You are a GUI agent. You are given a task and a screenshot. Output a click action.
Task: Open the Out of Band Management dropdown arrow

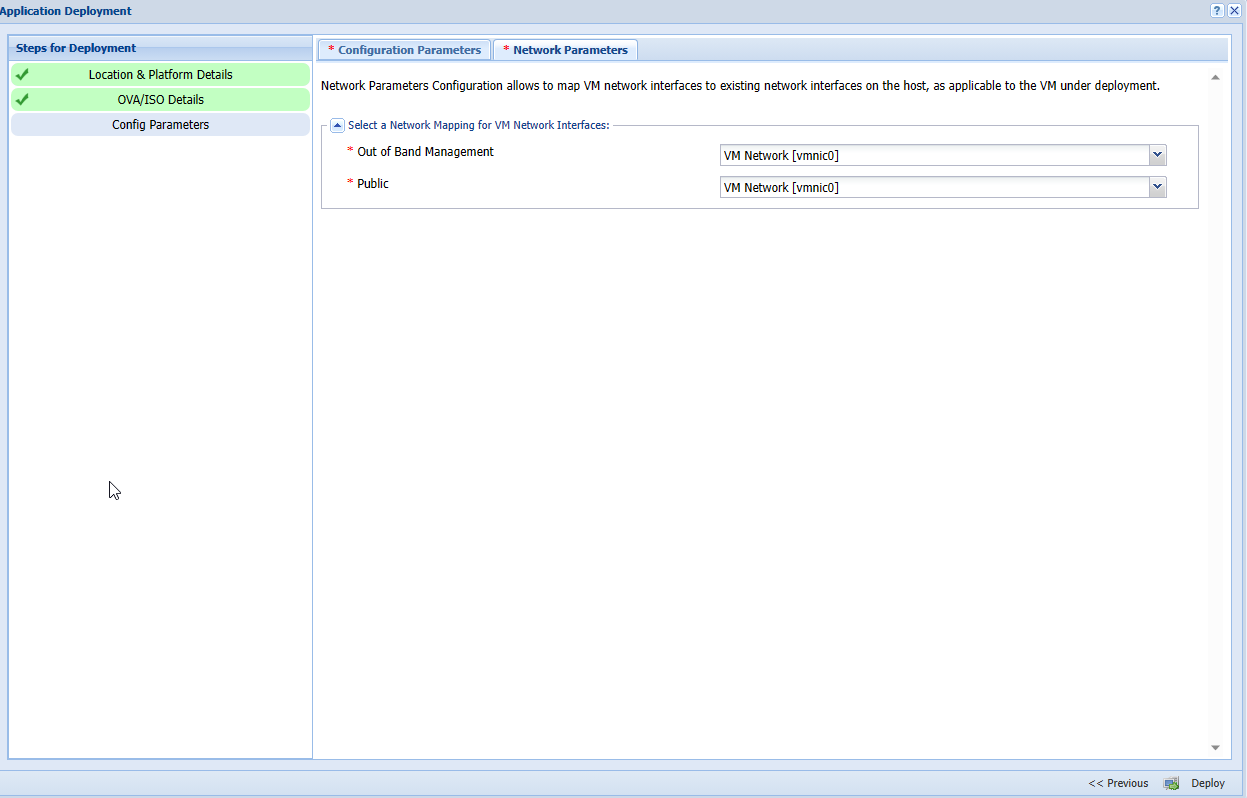[x=1157, y=155]
